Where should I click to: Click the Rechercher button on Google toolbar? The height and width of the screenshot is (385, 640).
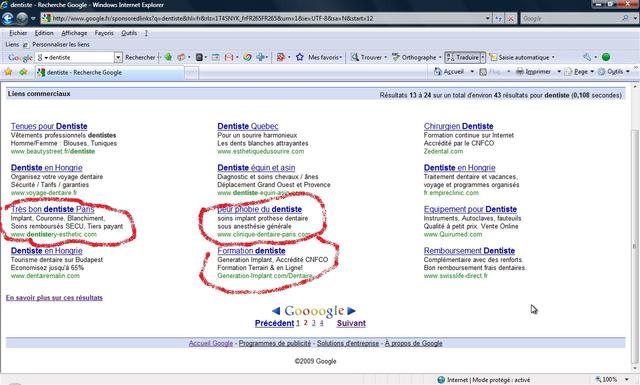(x=140, y=58)
